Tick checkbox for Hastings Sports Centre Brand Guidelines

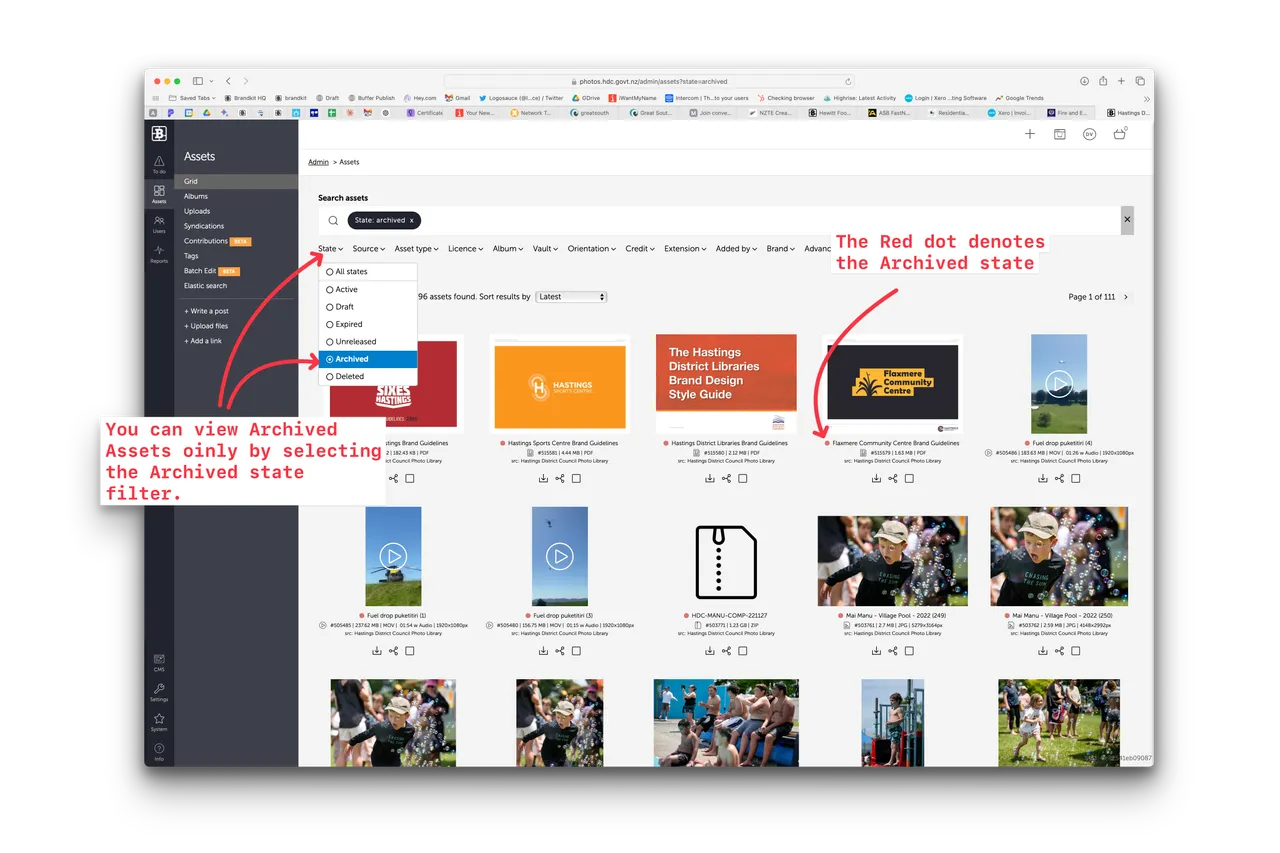pos(576,478)
